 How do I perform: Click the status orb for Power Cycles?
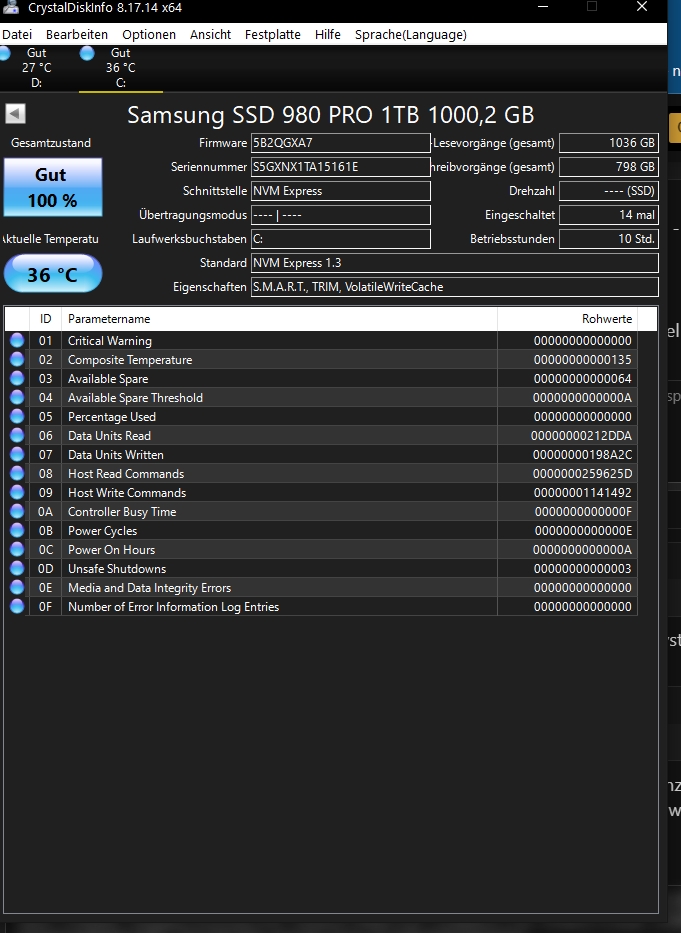click(x=17, y=531)
